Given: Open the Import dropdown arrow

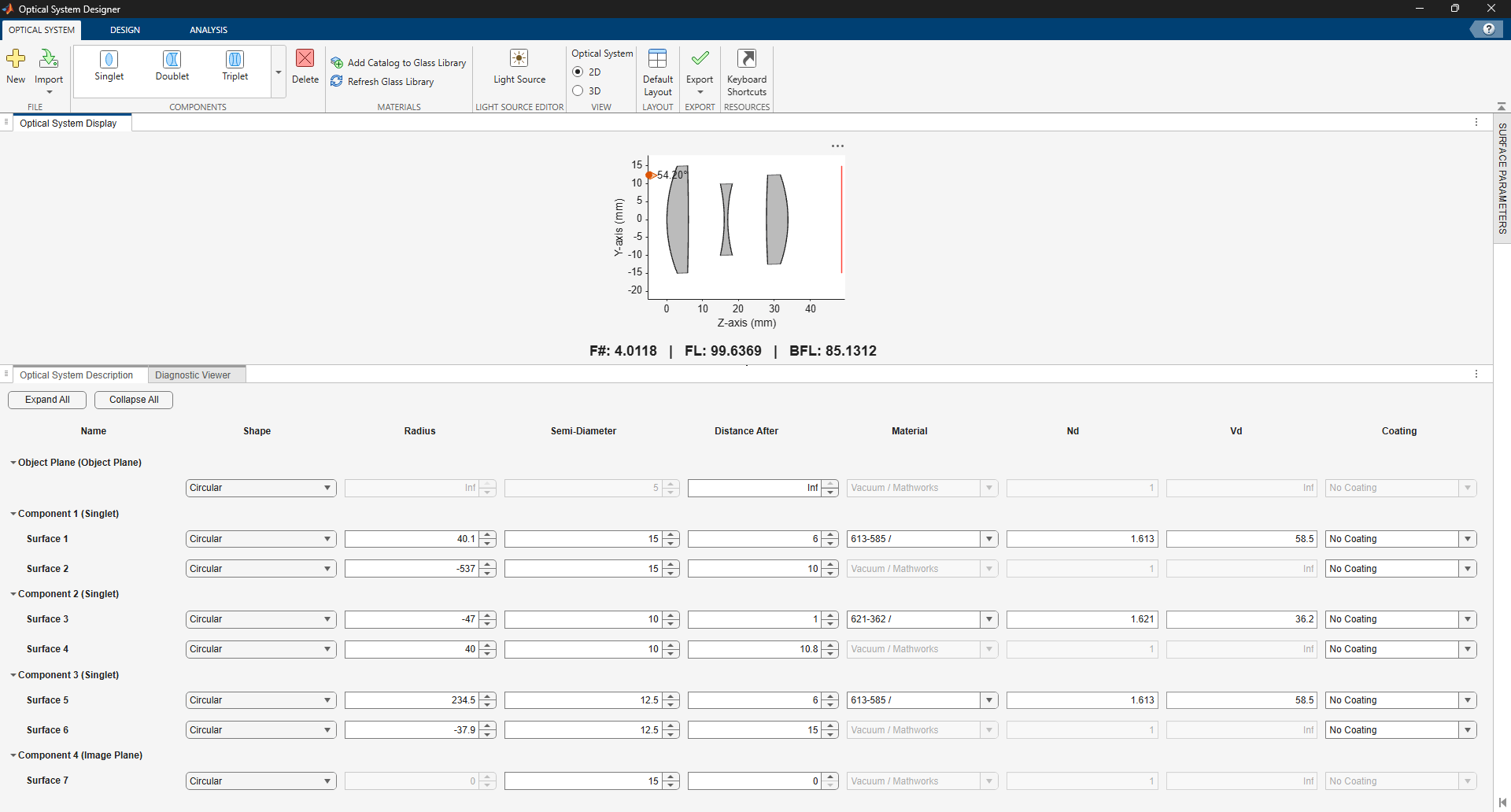Looking at the screenshot, I should 49,93.
